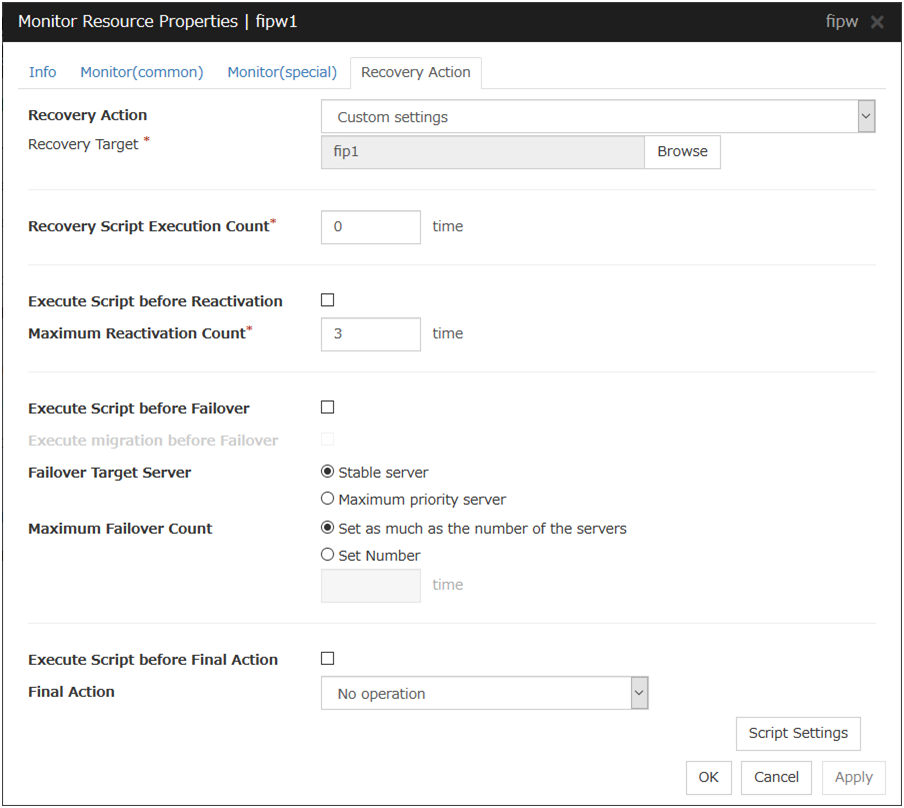Open Script Settings
Image resolution: width=904 pixels, height=808 pixels.
click(797, 733)
